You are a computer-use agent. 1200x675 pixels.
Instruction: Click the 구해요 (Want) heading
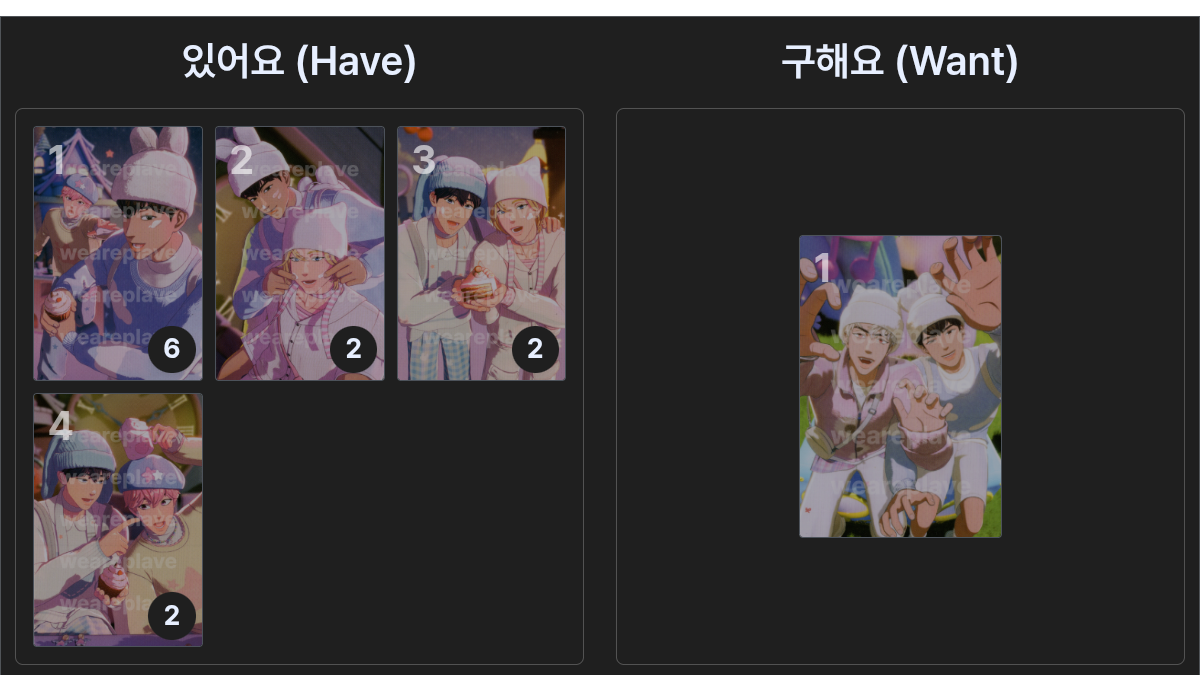click(900, 62)
